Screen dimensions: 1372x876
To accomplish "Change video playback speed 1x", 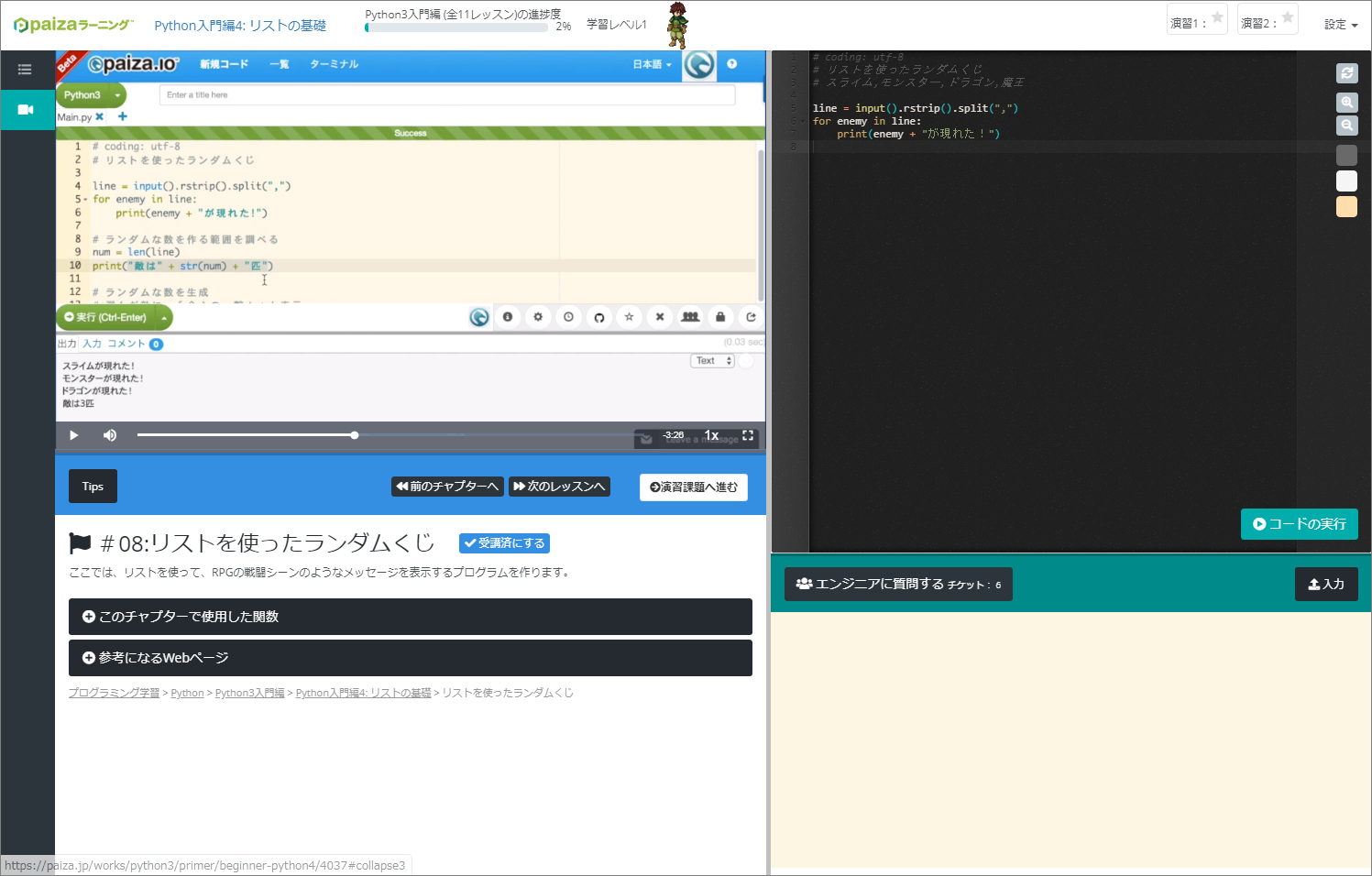I will click(x=711, y=435).
